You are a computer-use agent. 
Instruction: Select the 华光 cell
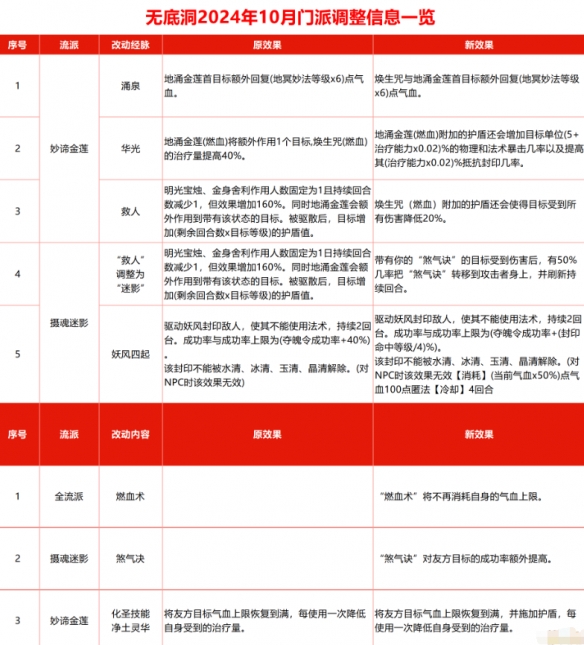[x=130, y=148]
